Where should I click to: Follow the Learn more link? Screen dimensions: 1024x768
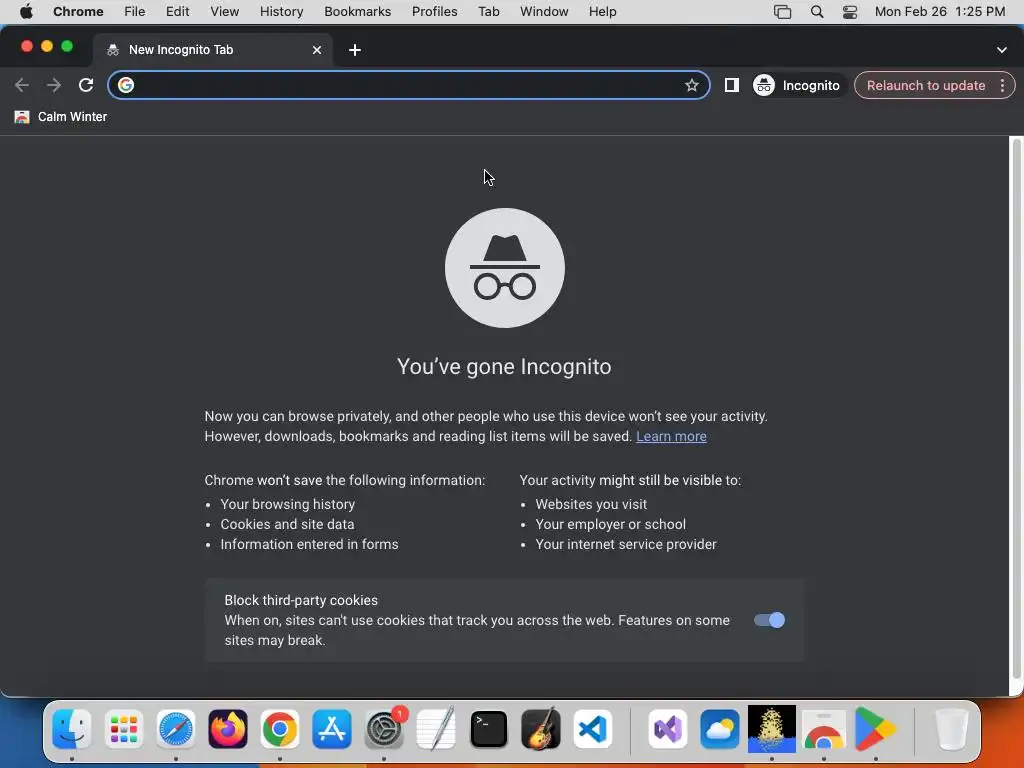coord(671,436)
